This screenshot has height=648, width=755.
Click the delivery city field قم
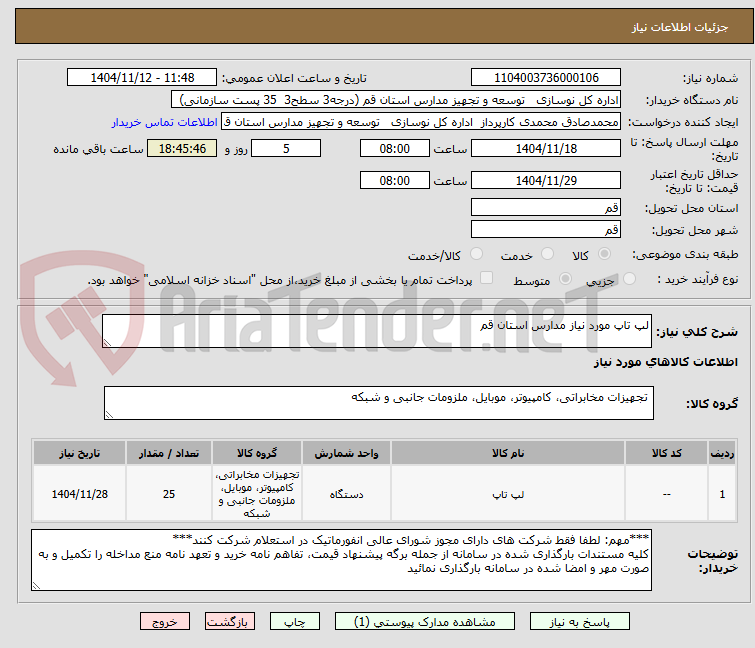tap(546, 229)
